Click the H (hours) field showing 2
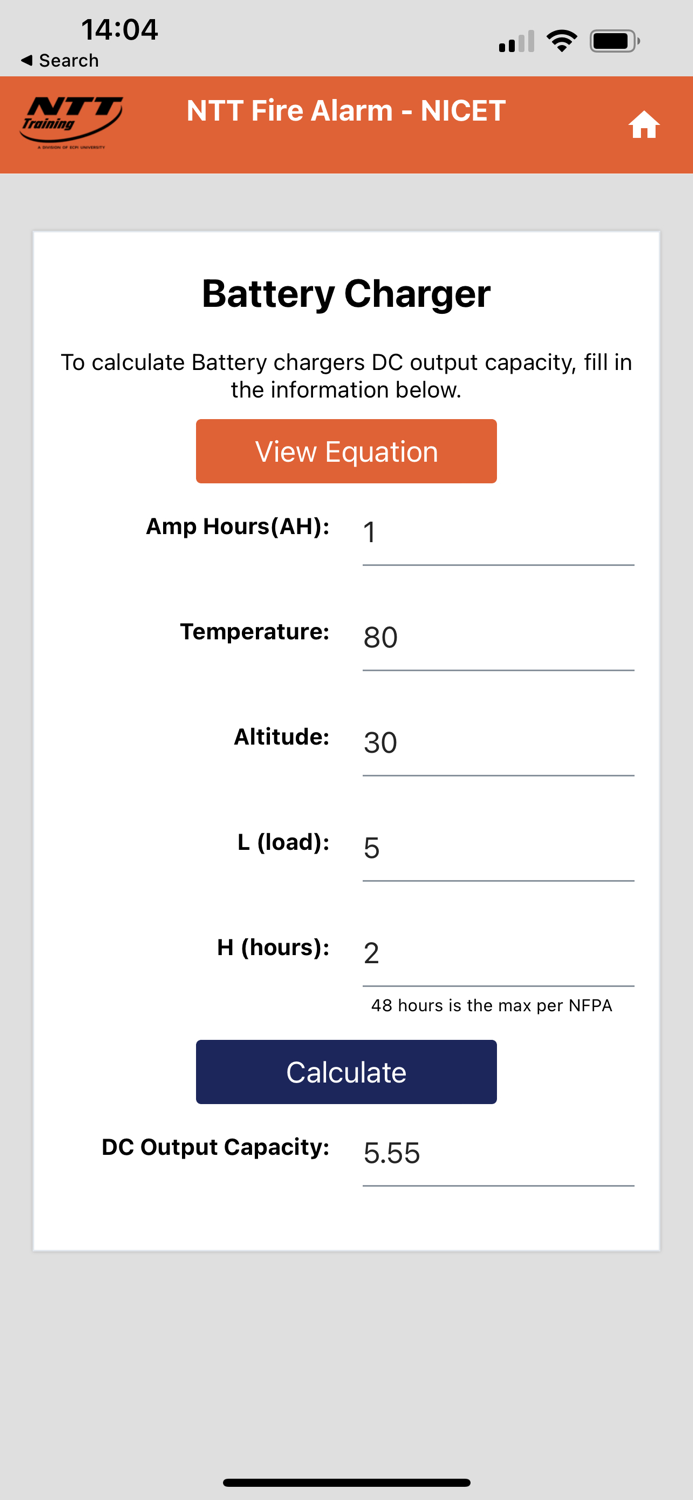 coord(497,955)
